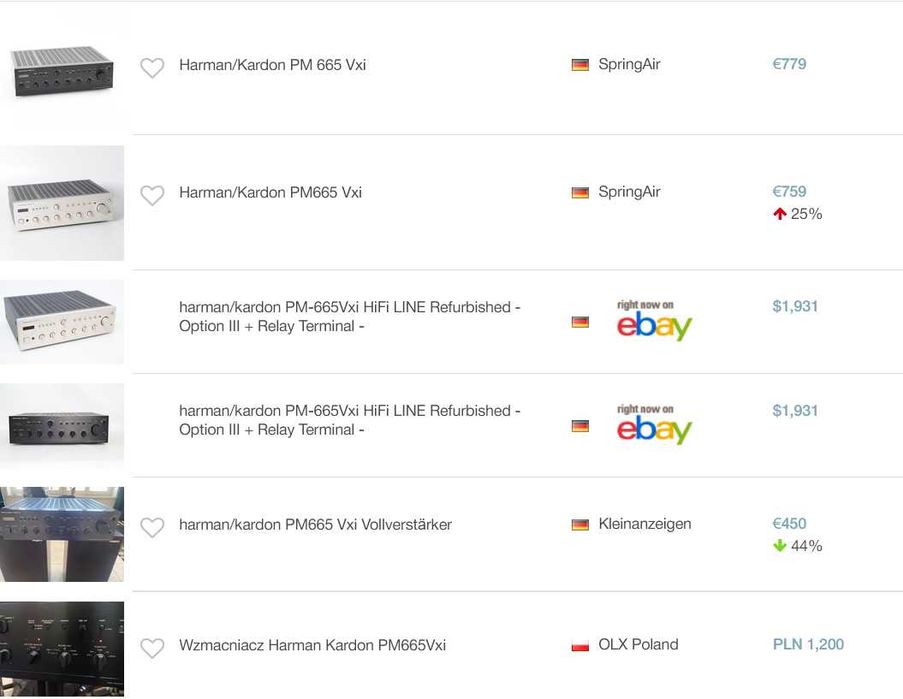This screenshot has width=903, height=699.
Task: Click the PLN 1,200 price
Action: click(x=808, y=645)
